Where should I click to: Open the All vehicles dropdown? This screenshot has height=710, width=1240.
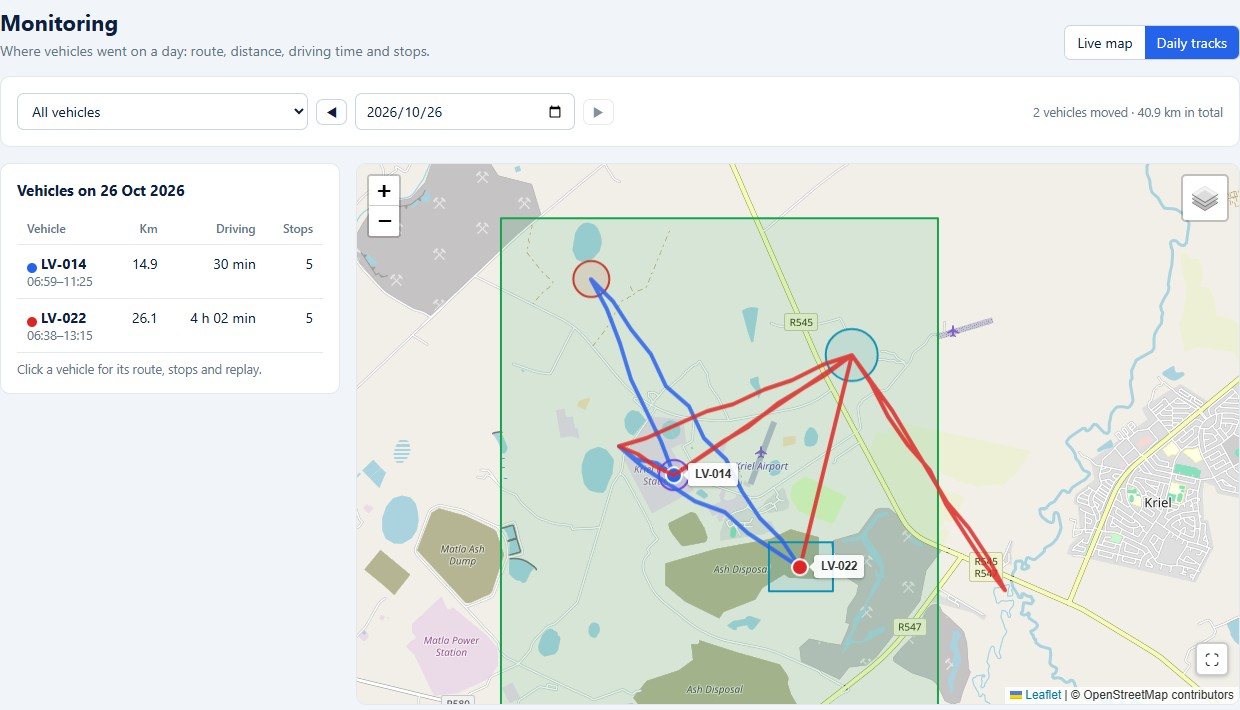click(162, 112)
